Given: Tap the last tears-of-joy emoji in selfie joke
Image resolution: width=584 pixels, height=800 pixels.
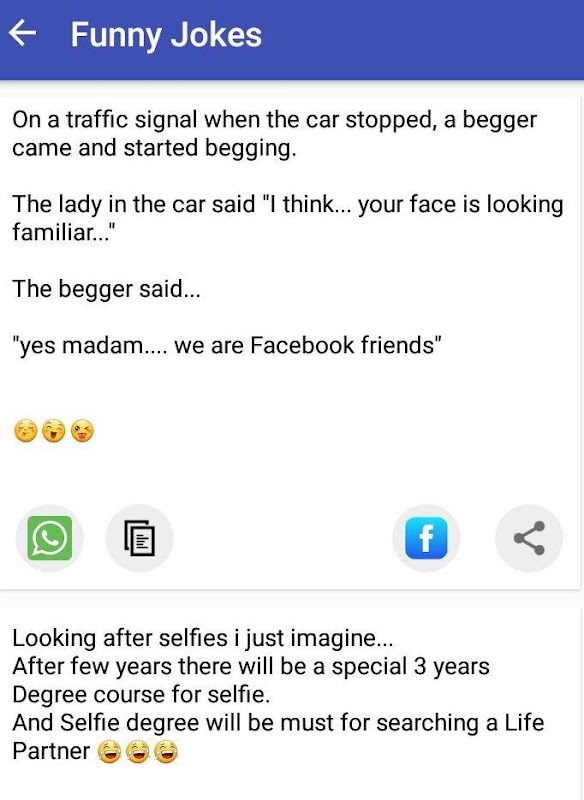Looking at the screenshot, I should click(165, 752).
